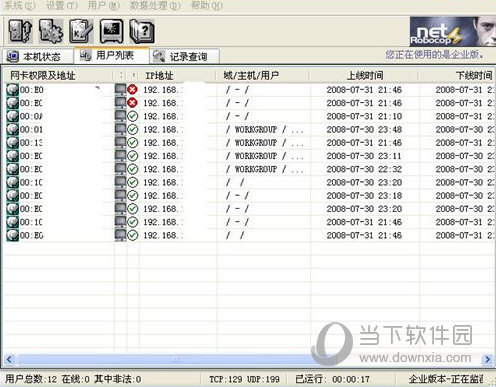Image resolution: width=496 pixels, height=387 pixels.
Task: Click the monitor screen toolbar icon
Action: click(x=111, y=31)
